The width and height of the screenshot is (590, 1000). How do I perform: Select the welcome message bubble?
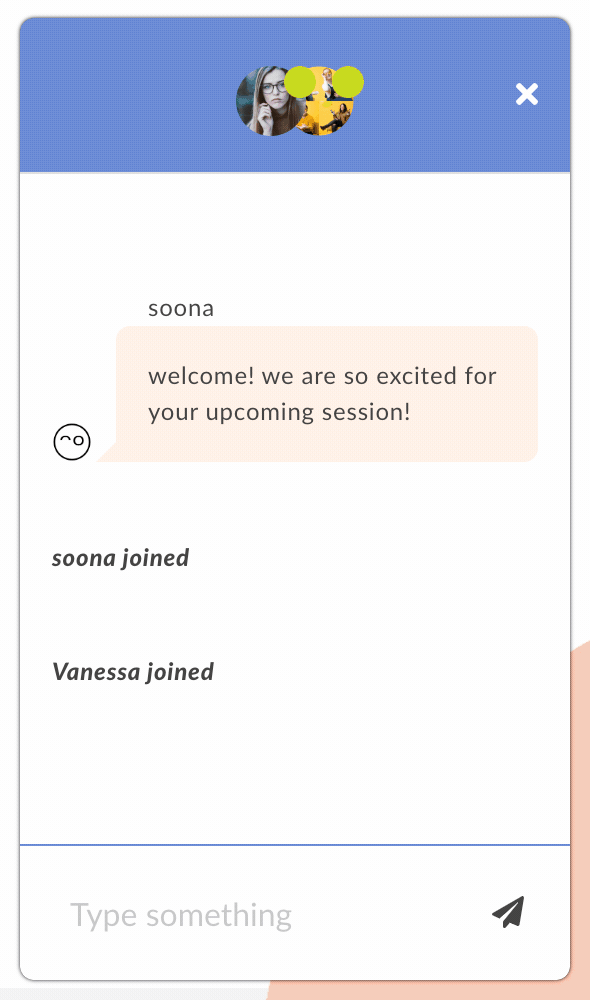[327, 394]
